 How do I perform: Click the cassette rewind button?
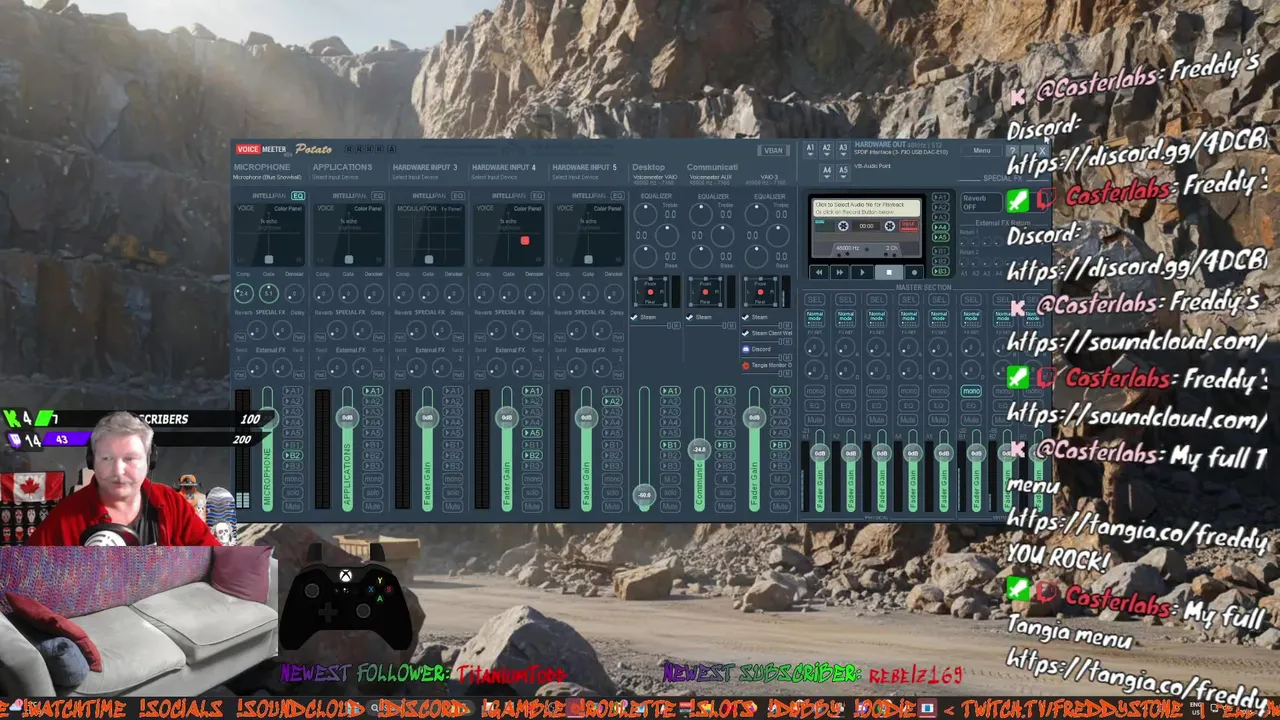pos(819,272)
